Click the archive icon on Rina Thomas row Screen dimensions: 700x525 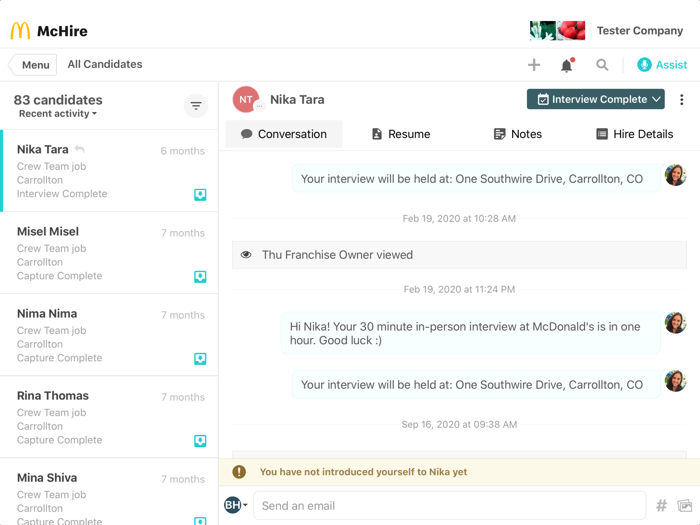200,441
